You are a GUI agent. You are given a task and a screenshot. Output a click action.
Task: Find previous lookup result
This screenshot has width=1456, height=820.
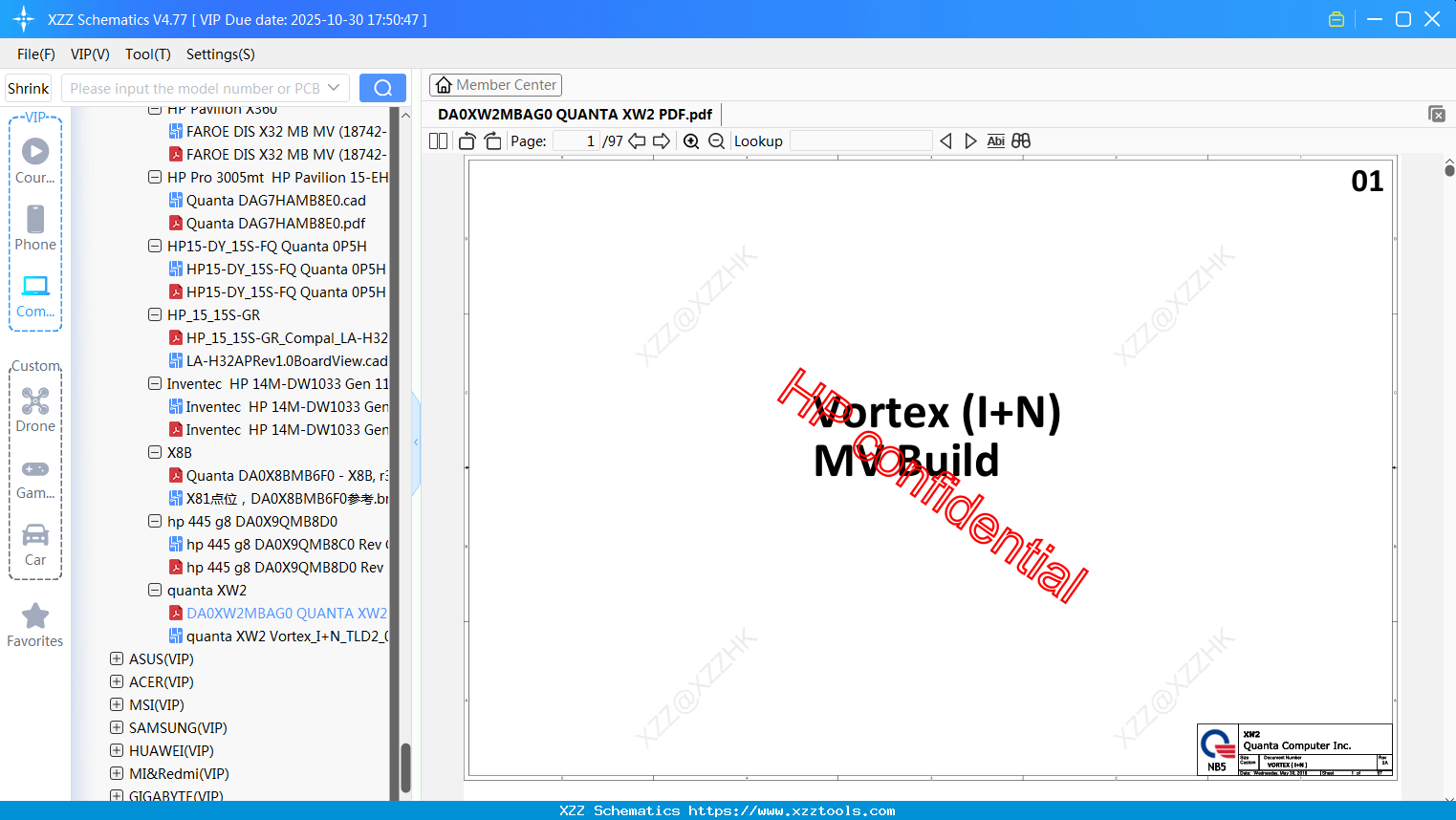coord(945,141)
